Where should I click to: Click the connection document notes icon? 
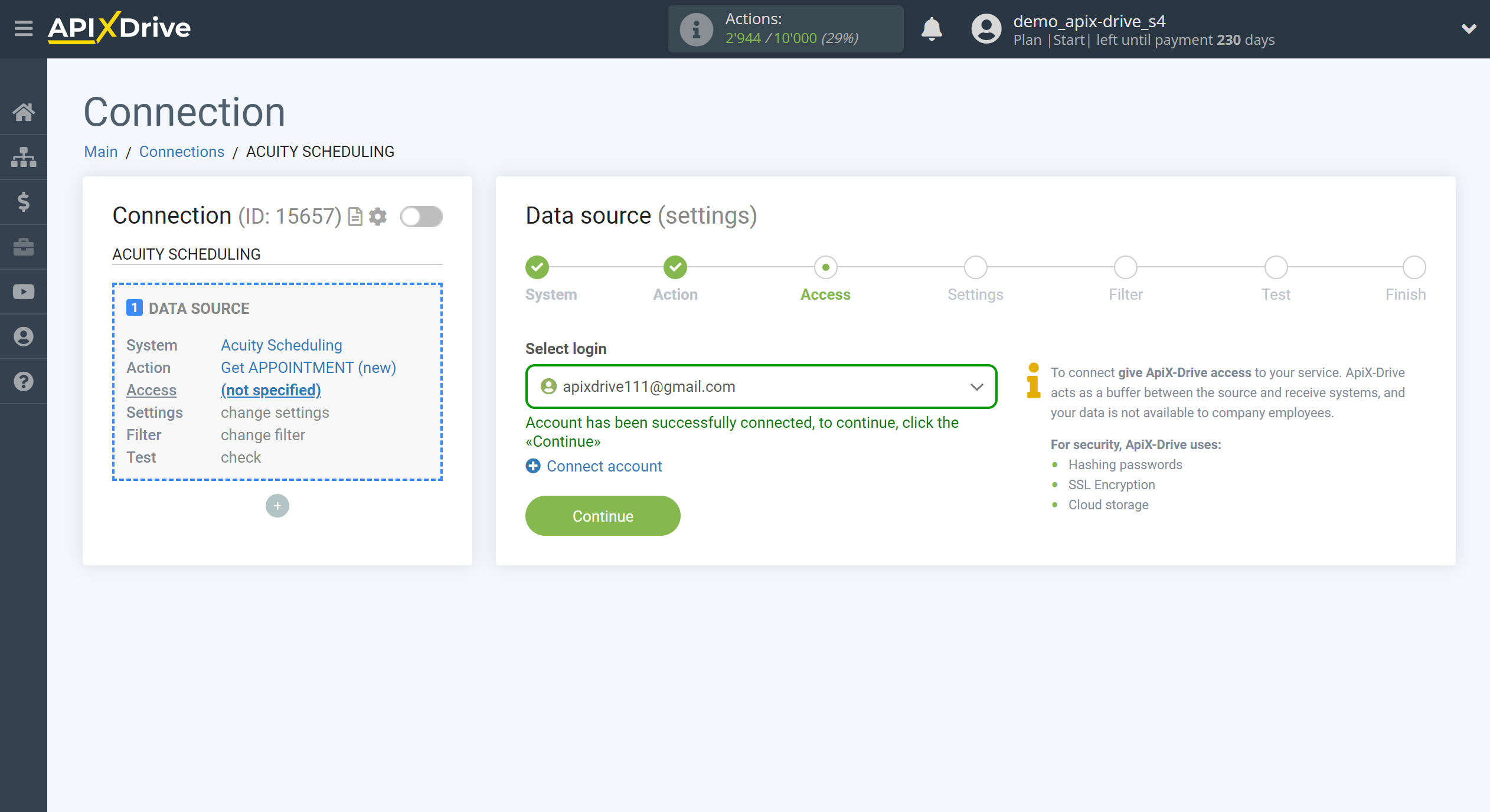pos(355,217)
